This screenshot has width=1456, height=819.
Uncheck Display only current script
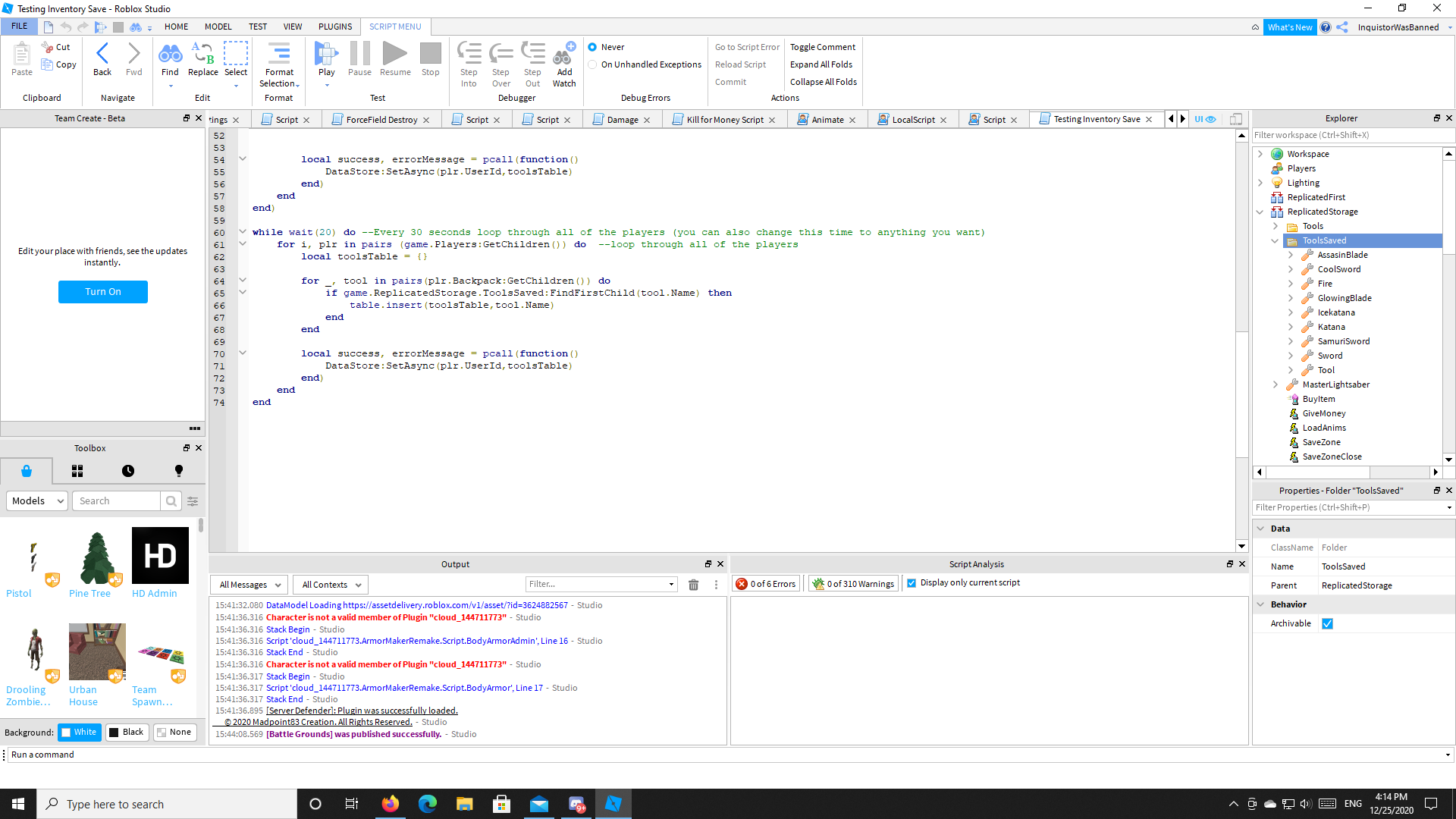912,582
